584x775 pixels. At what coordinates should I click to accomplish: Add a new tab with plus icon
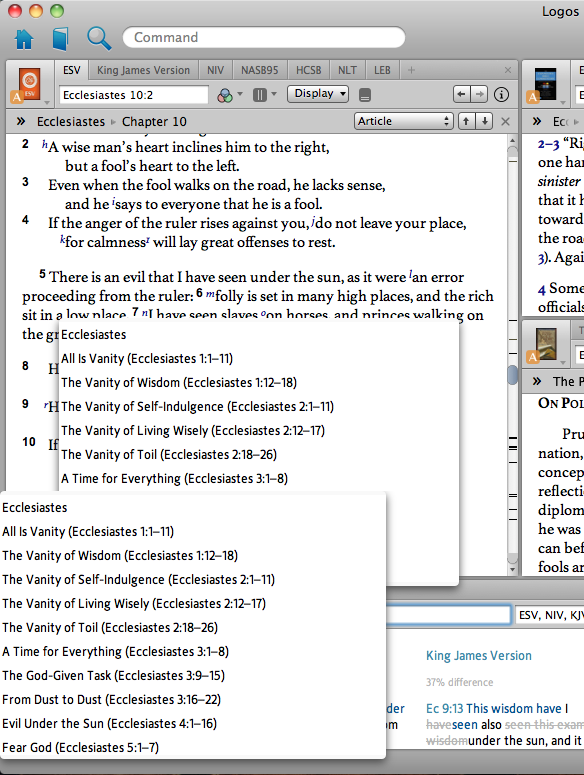pyautogui.click(x=411, y=70)
